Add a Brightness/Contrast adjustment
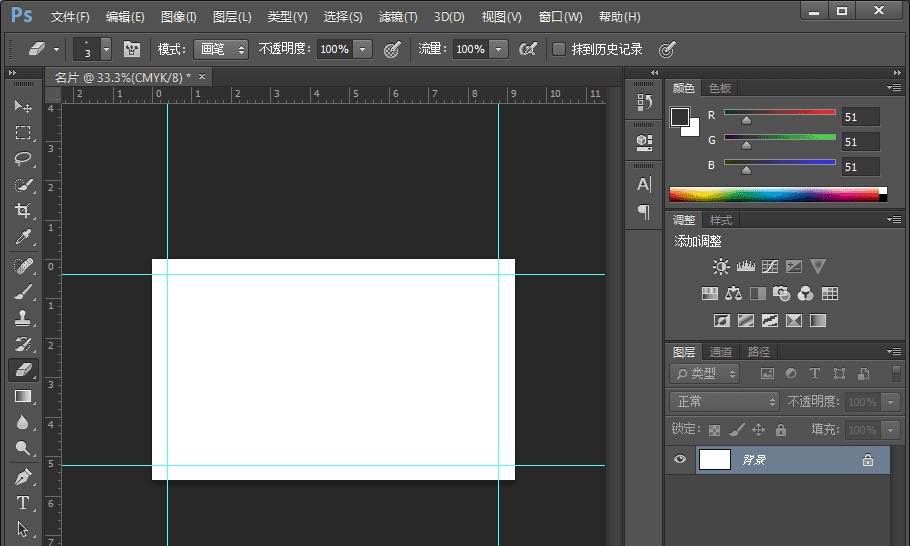Screen dimensions: 910x546 [721, 267]
